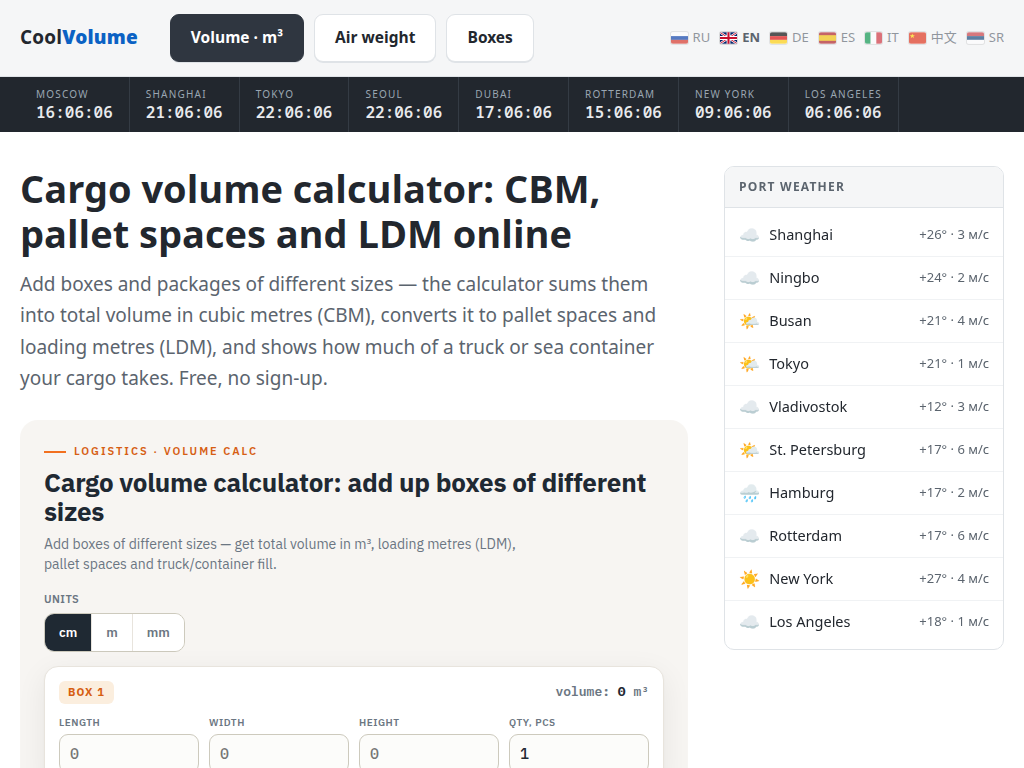
Task: Click the Box 1 volume readout
Action: pyautogui.click(x=601, y=692)
